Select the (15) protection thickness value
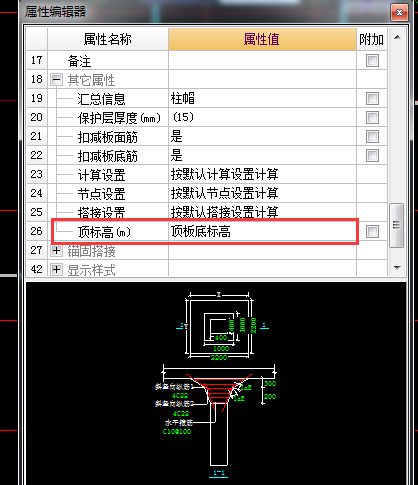 (x=262, y=118)
